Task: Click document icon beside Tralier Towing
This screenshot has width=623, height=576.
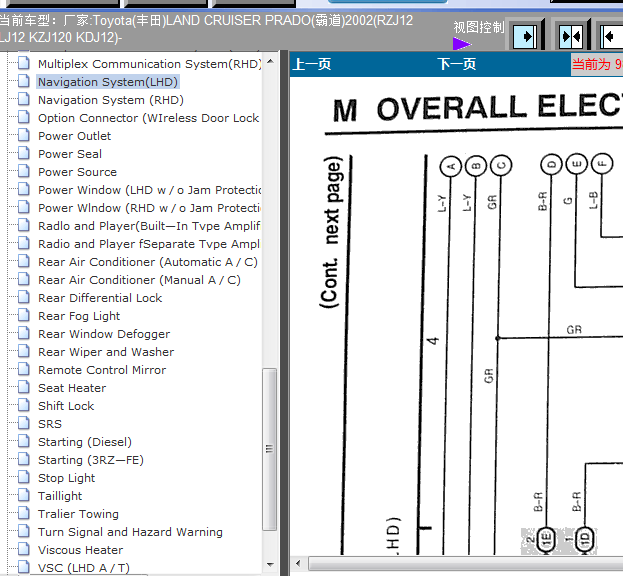Action: click(24, 513)
